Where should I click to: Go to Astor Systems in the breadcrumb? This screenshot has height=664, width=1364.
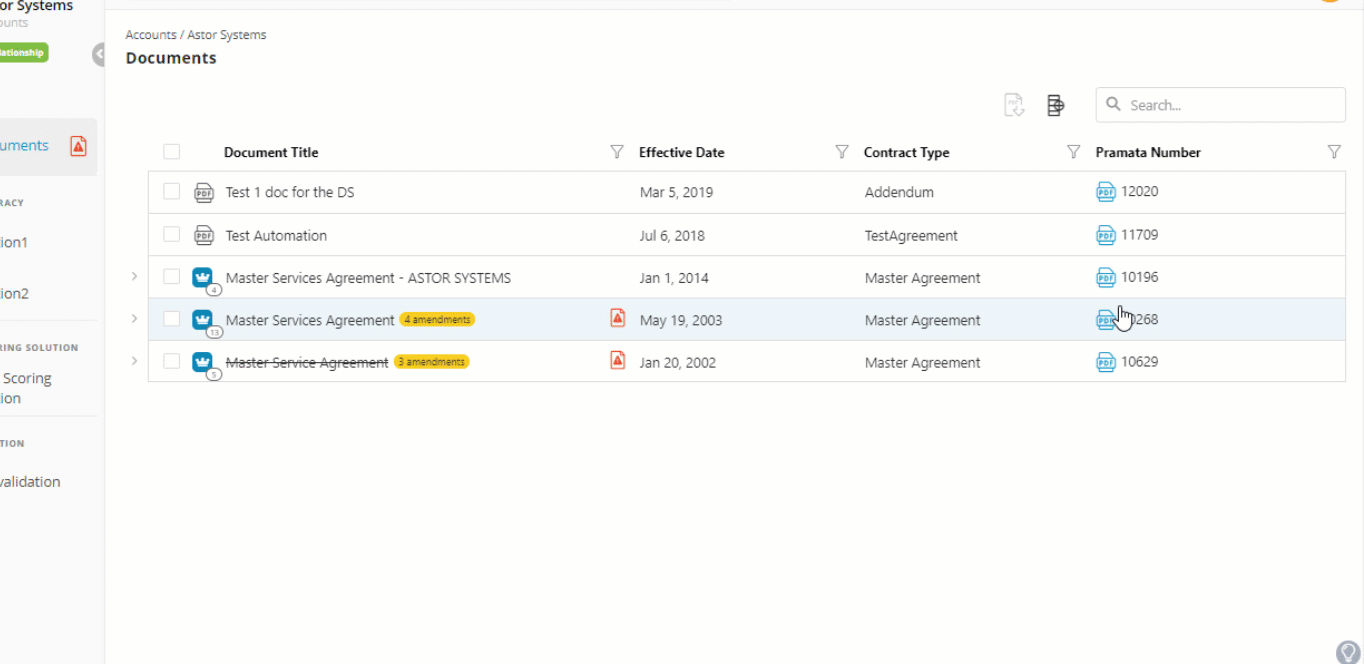pyautogui.click(x=227, y=35)
